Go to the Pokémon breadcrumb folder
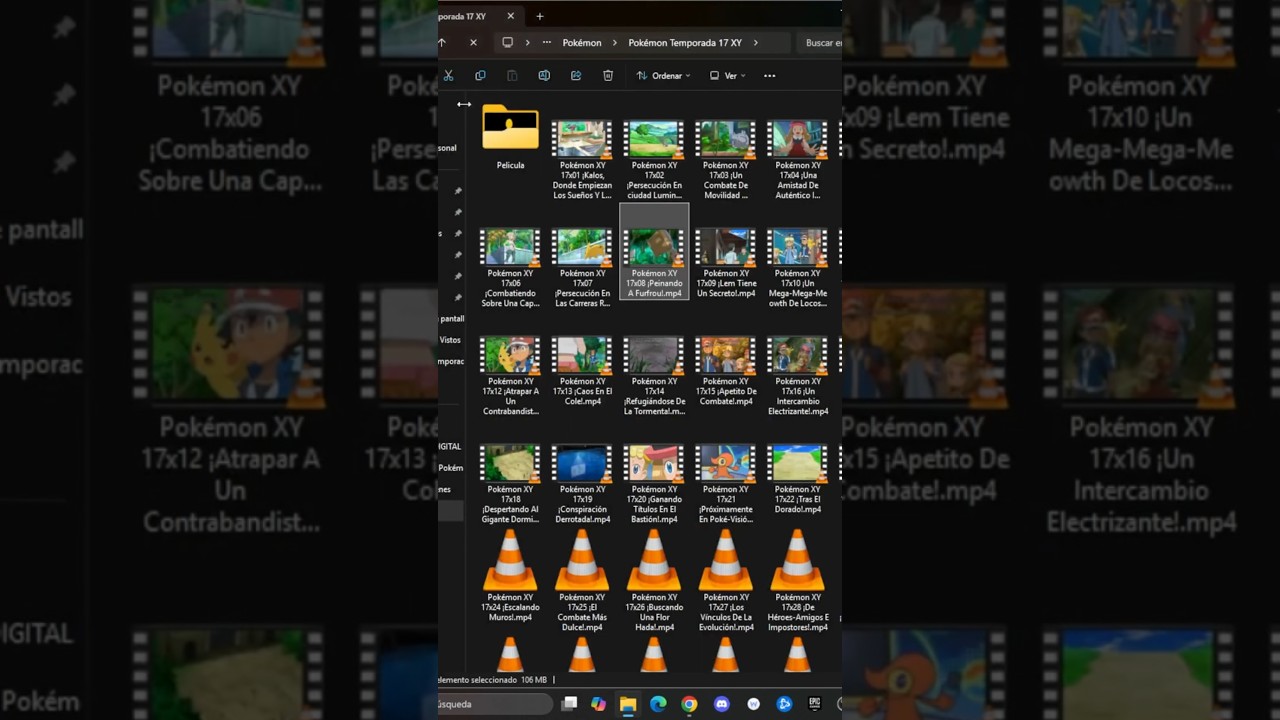 pyautogui.click(x=582, y=43)
